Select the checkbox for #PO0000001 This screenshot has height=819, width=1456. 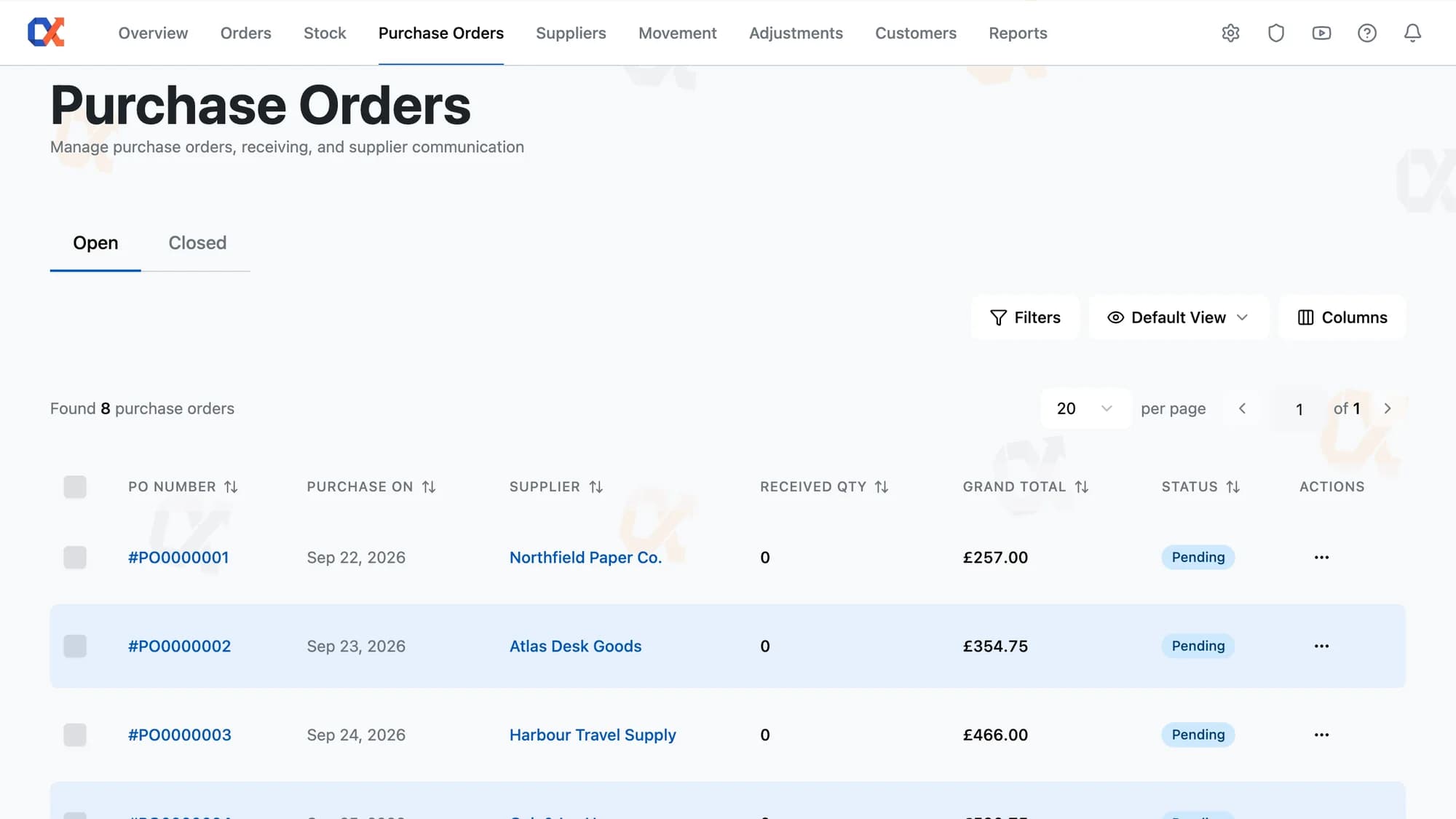75,557
